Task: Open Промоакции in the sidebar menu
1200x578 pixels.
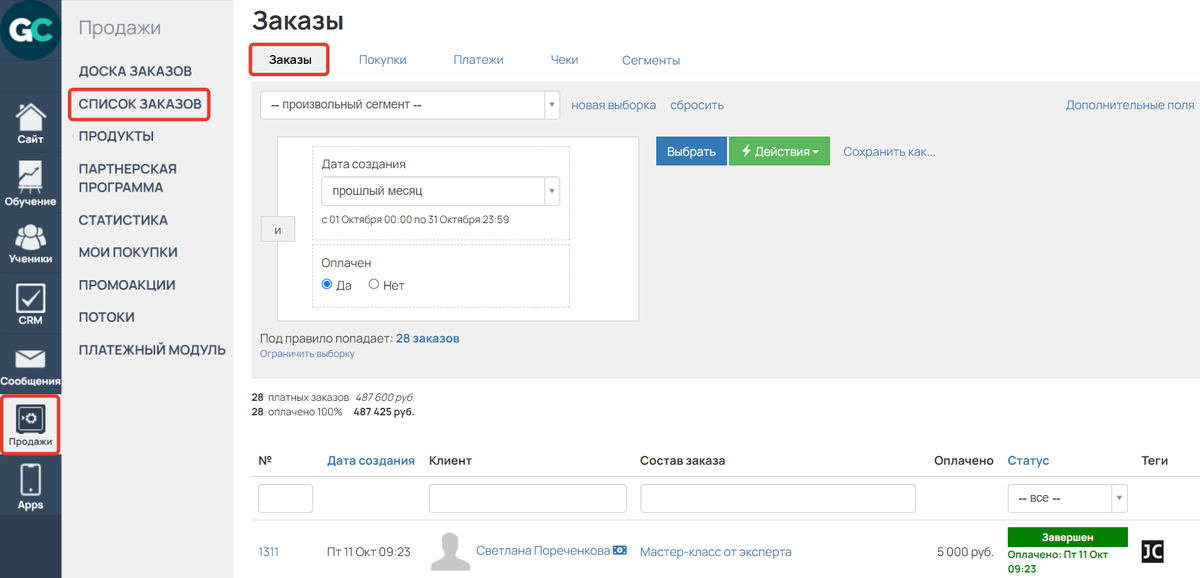Action: (127, 285)
